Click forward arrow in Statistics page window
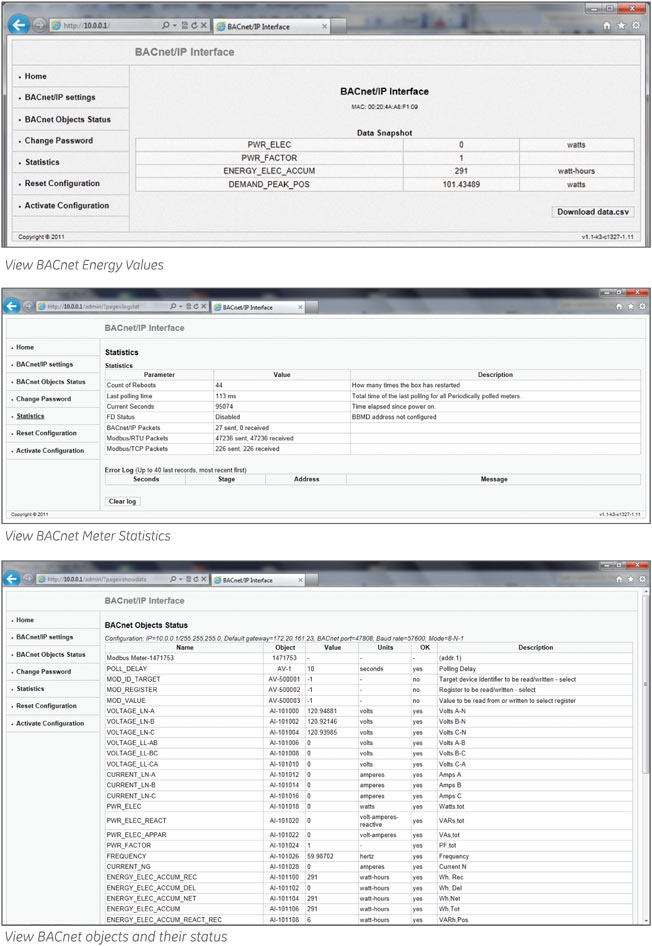This screenshot has height=946, width=652. (x=28, y=306)
